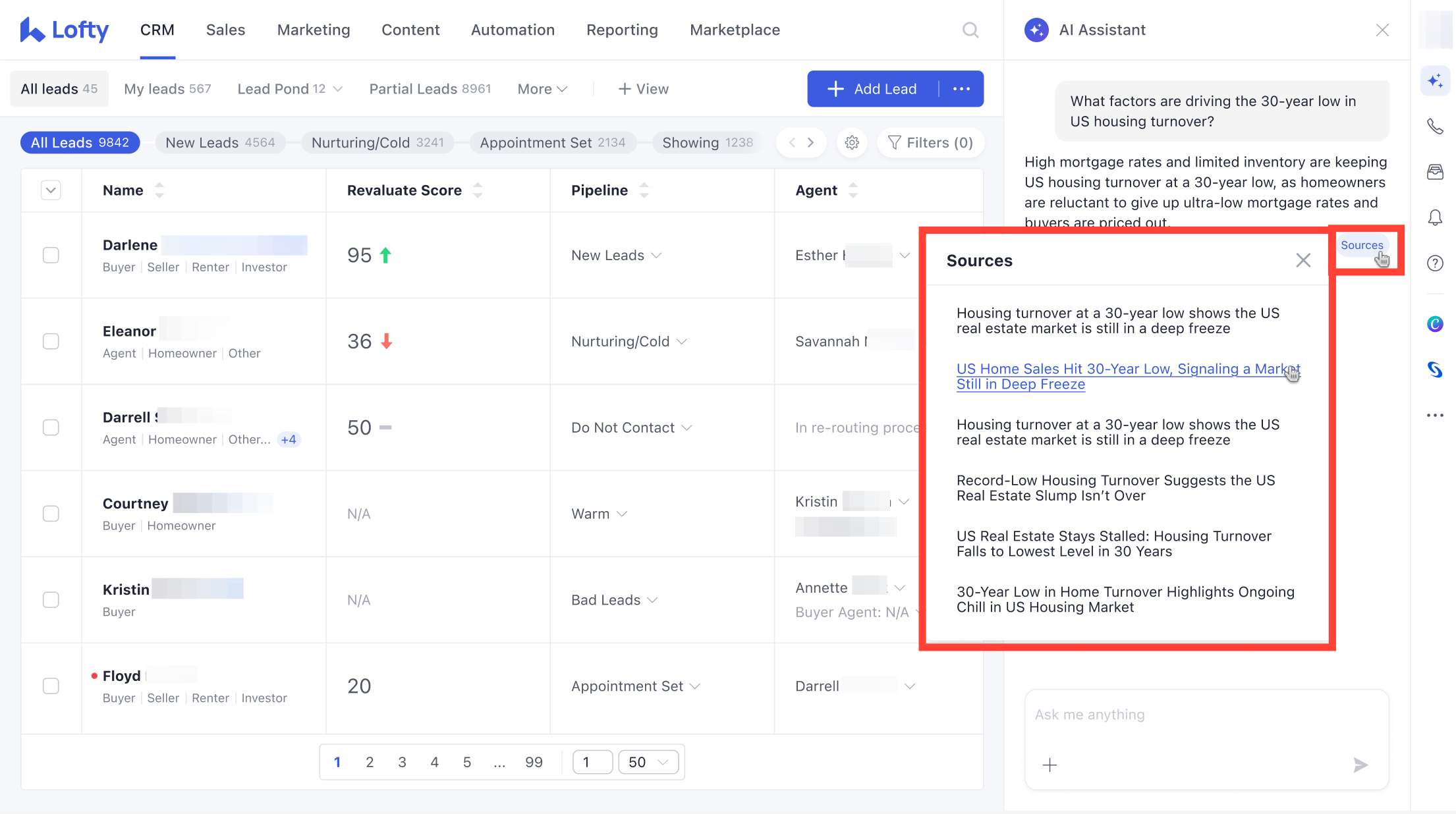Open the inbox tray icon in right sidebar
Screen dimensions: 1456x814
click(x=1435, y=171)
